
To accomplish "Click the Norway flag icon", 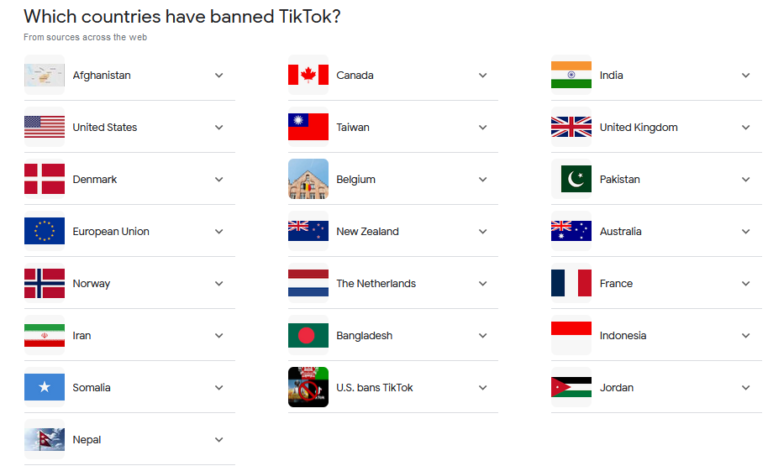I will click(44, 283).
